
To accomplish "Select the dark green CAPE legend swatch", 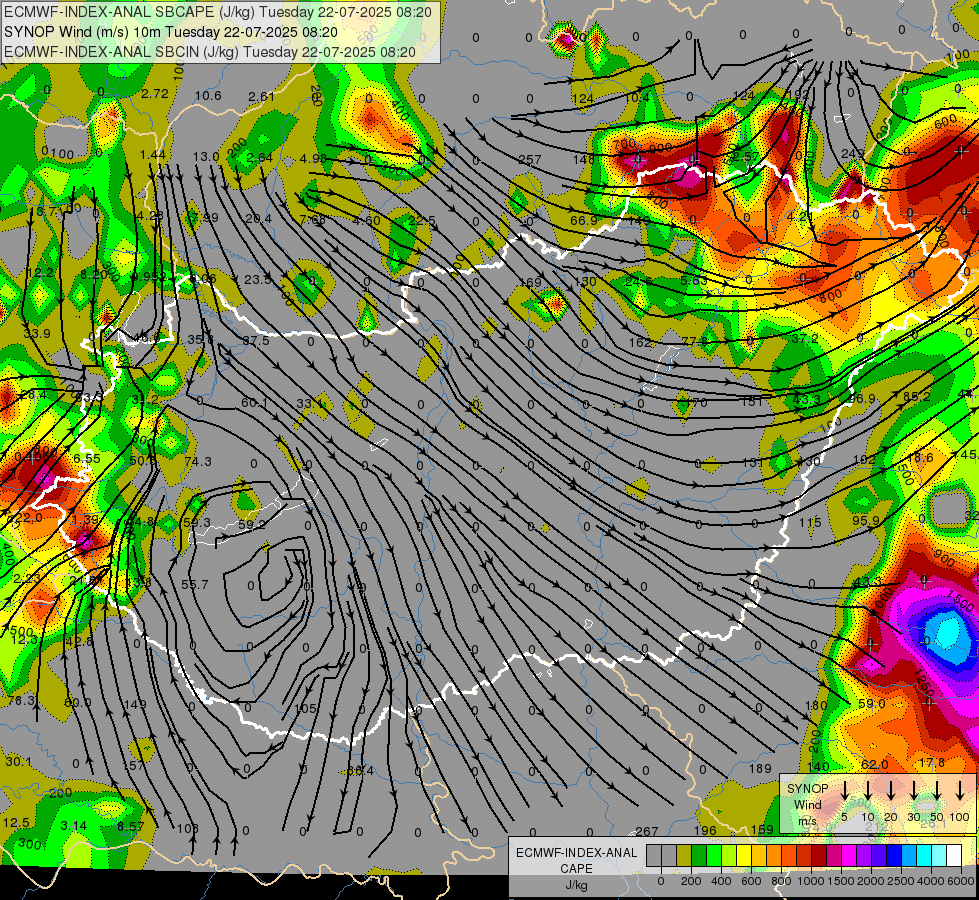I will click(x=699, y=856).
